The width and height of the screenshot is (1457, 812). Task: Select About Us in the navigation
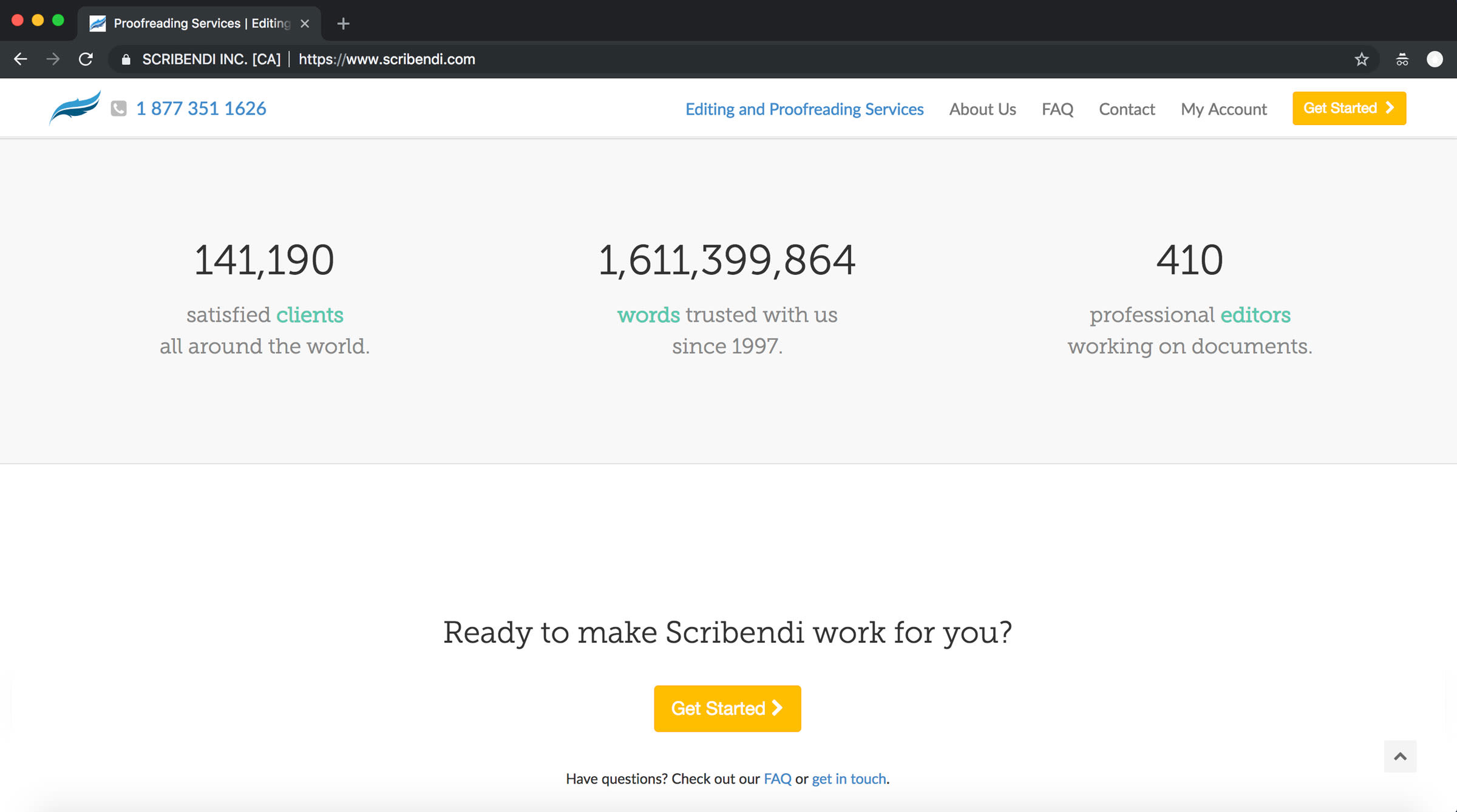(982, 109)
